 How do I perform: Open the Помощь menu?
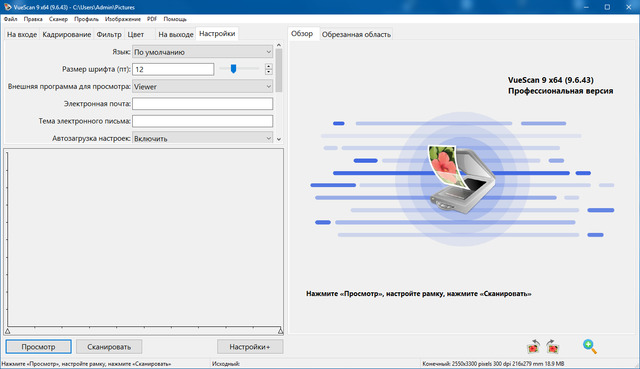coord(175,19)
